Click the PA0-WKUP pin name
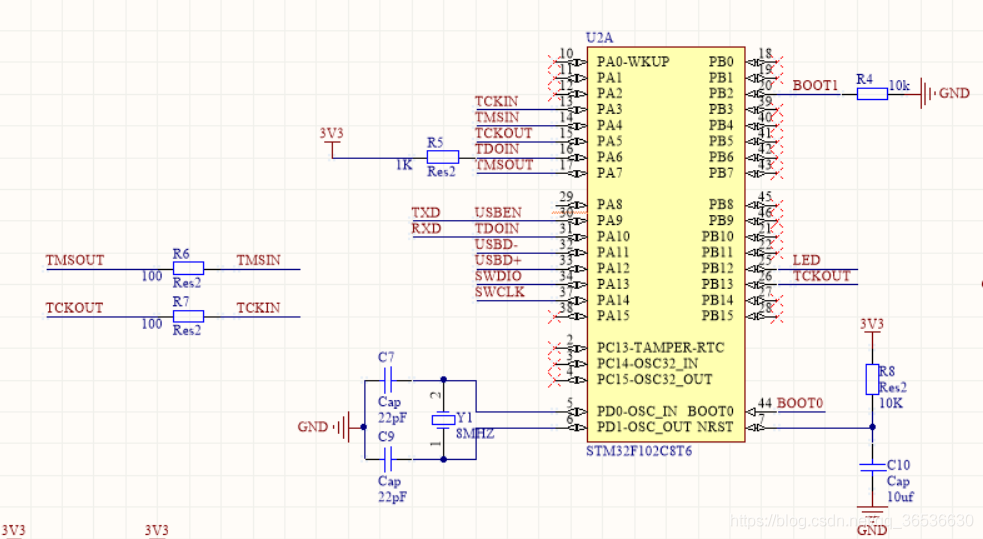983x539 pixels. point(633,61)
